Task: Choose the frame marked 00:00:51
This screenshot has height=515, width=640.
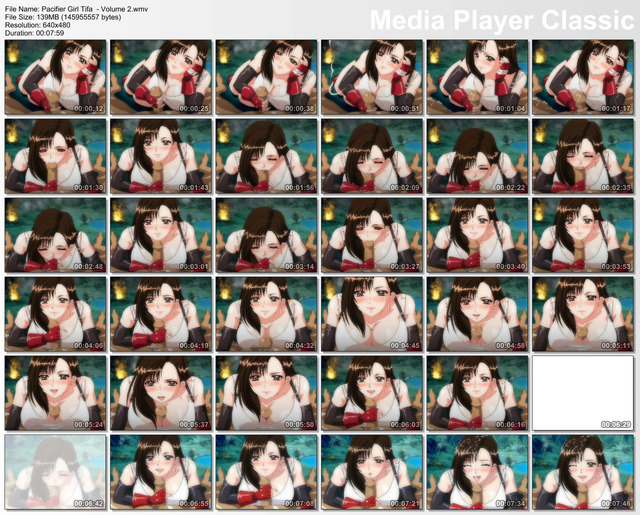Action: point(372,77)
